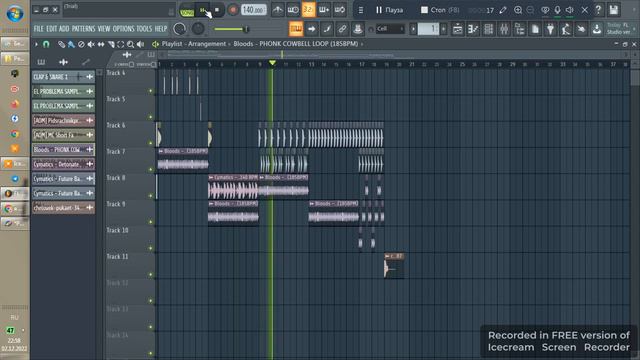Image resolution: width=640 pixels, height=360 pixels.
Task: Open the channel rack view icon
Action: 489,29
